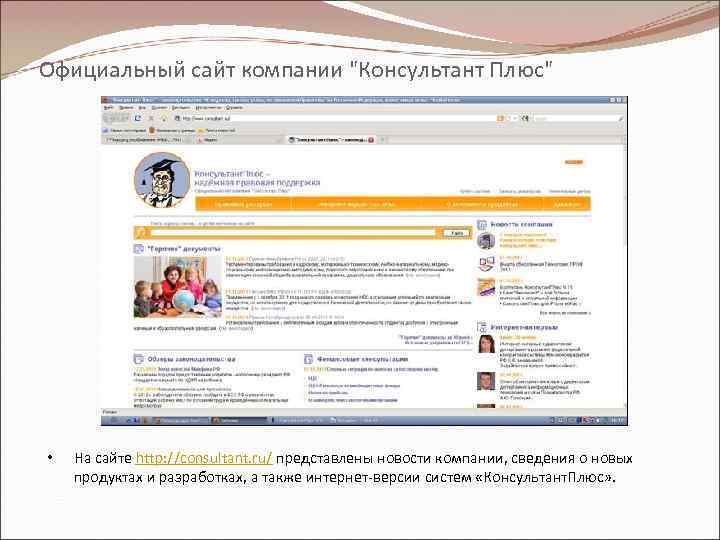Click the site search input field
This screenshot has width=720, height=540.
click(292, 233)
